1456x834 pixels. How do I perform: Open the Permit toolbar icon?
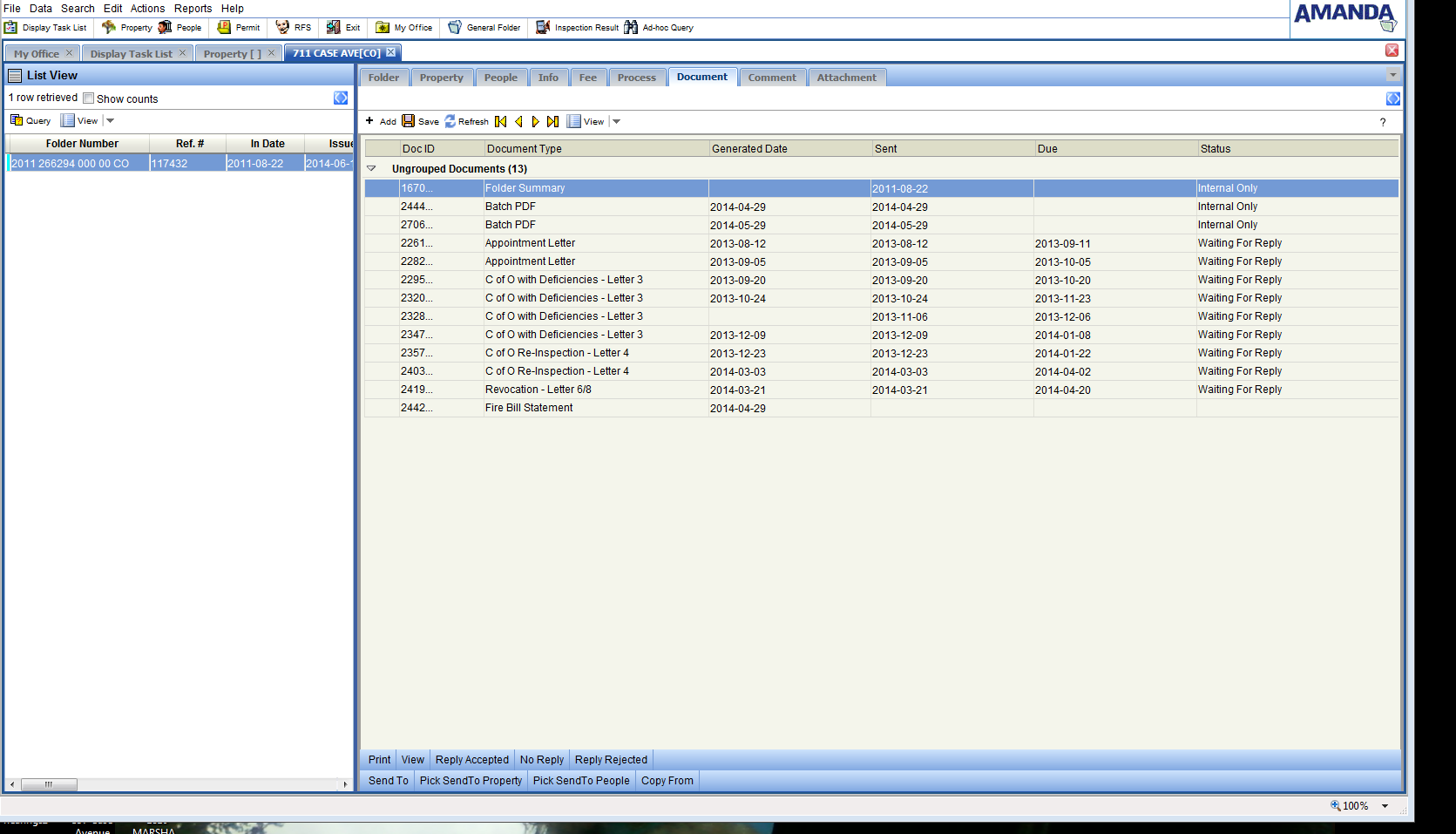224,27
